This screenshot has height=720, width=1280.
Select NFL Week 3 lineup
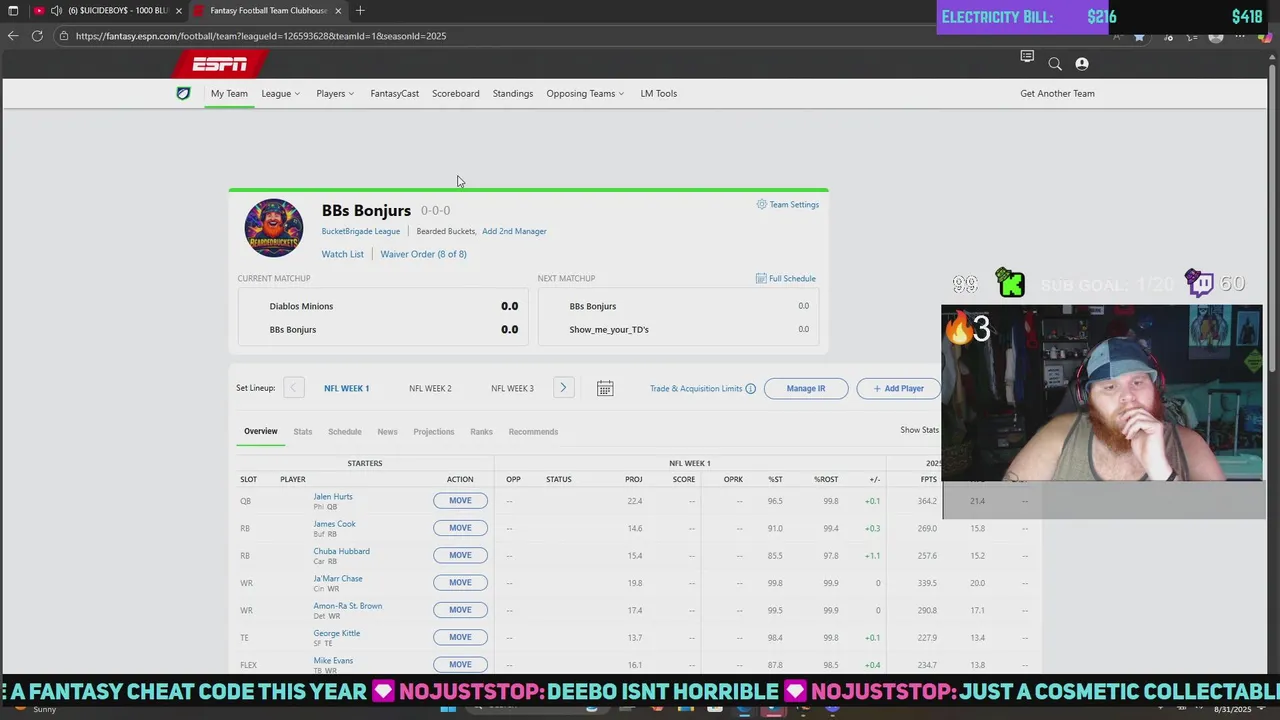click(x=512, y=388)
